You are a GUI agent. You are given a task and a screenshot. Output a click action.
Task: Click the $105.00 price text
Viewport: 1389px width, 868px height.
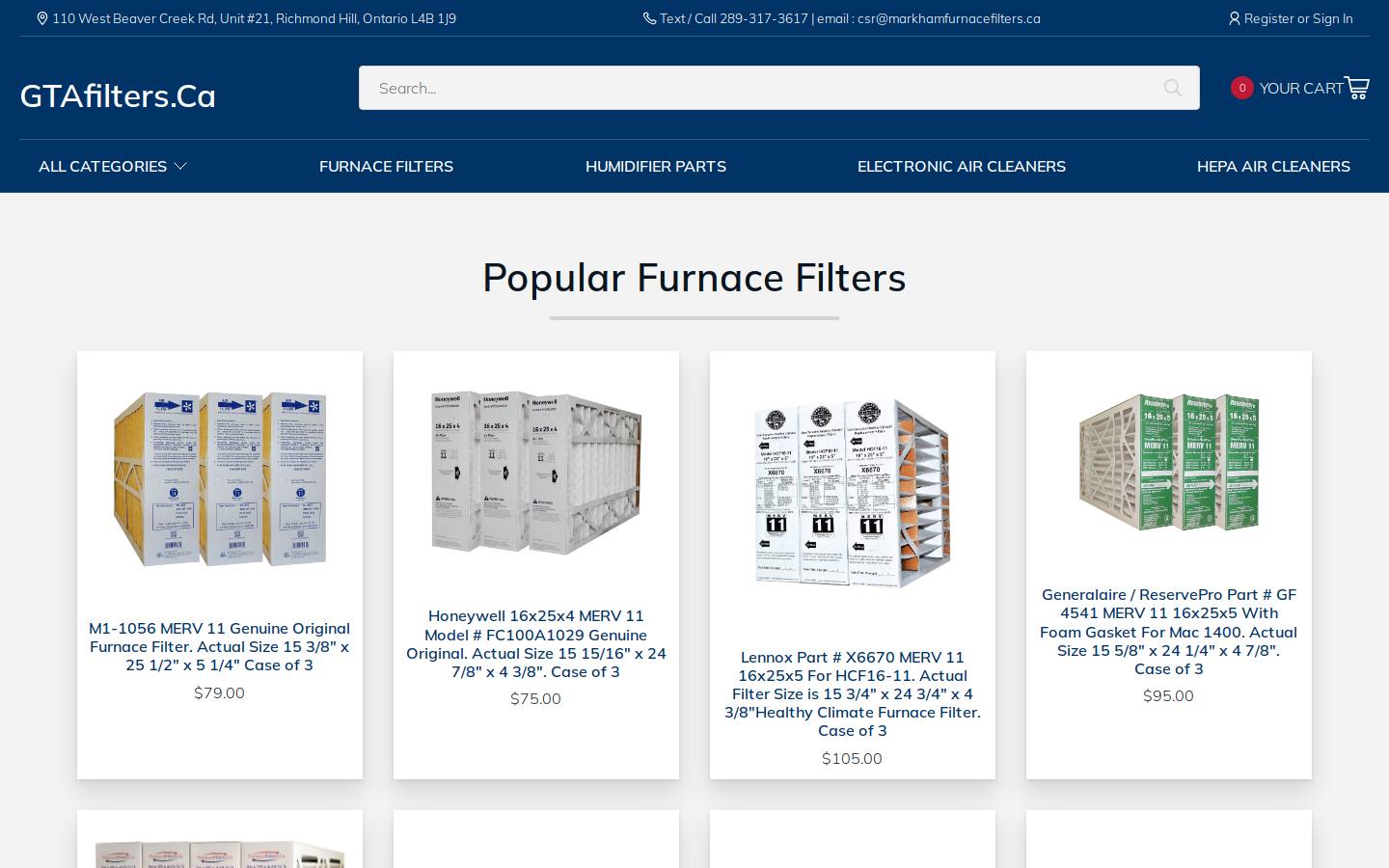(x=853, y=758)
